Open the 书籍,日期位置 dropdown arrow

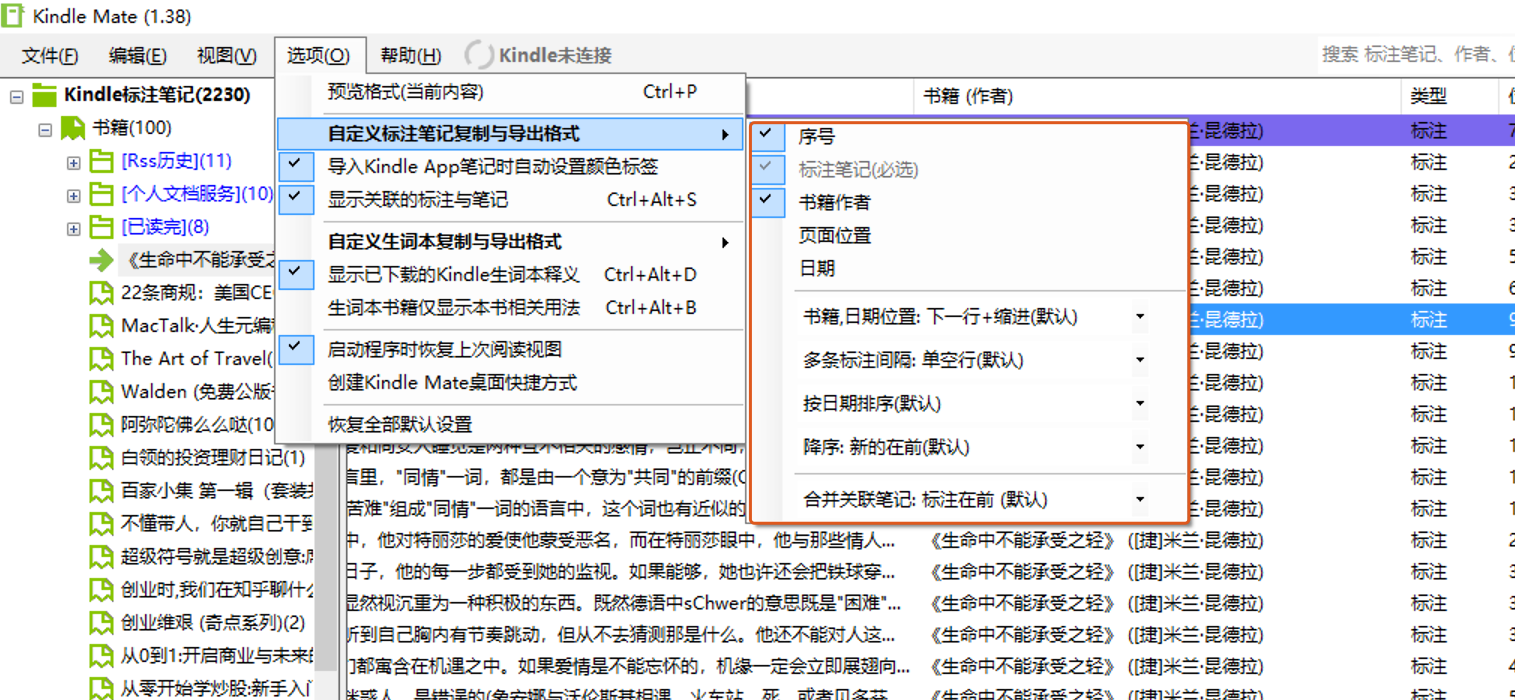click(1140, 317)
